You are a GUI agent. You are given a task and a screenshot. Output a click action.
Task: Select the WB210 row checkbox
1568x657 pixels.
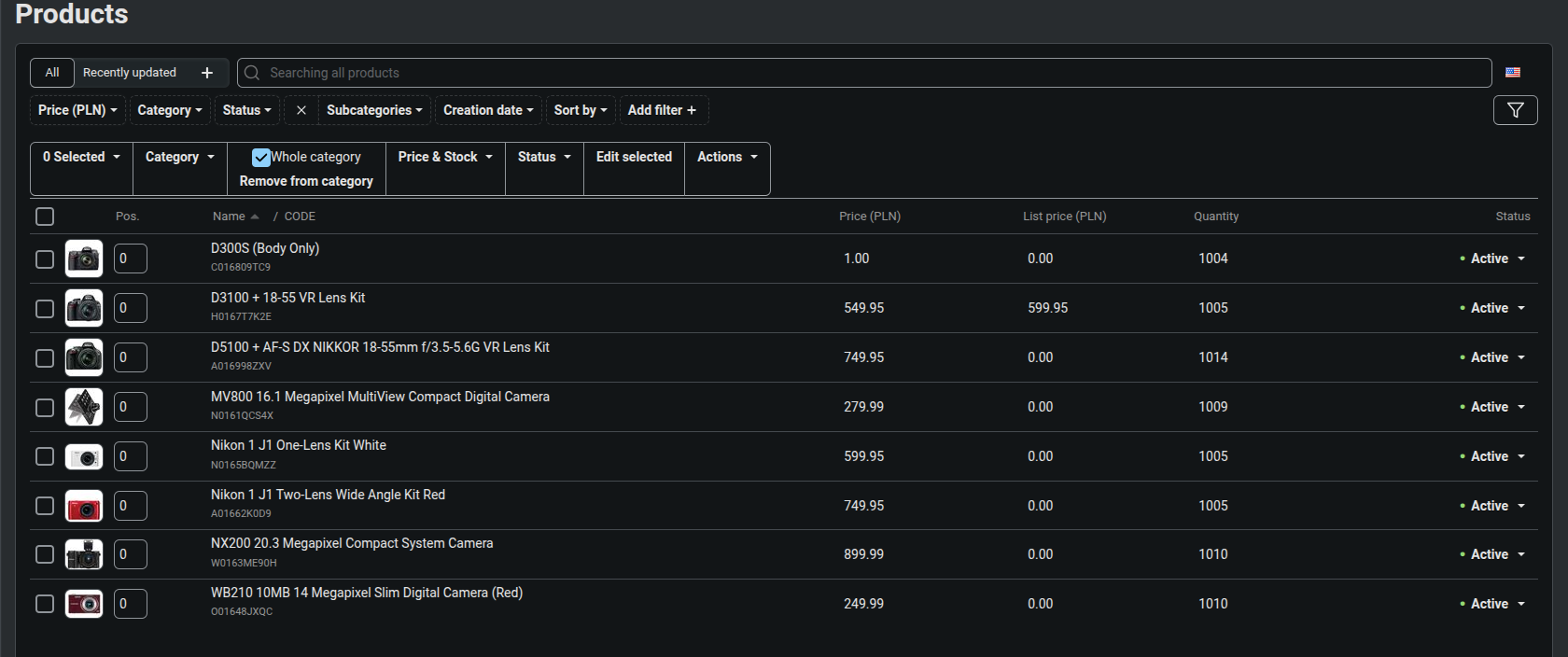click(x=45, y=604)
